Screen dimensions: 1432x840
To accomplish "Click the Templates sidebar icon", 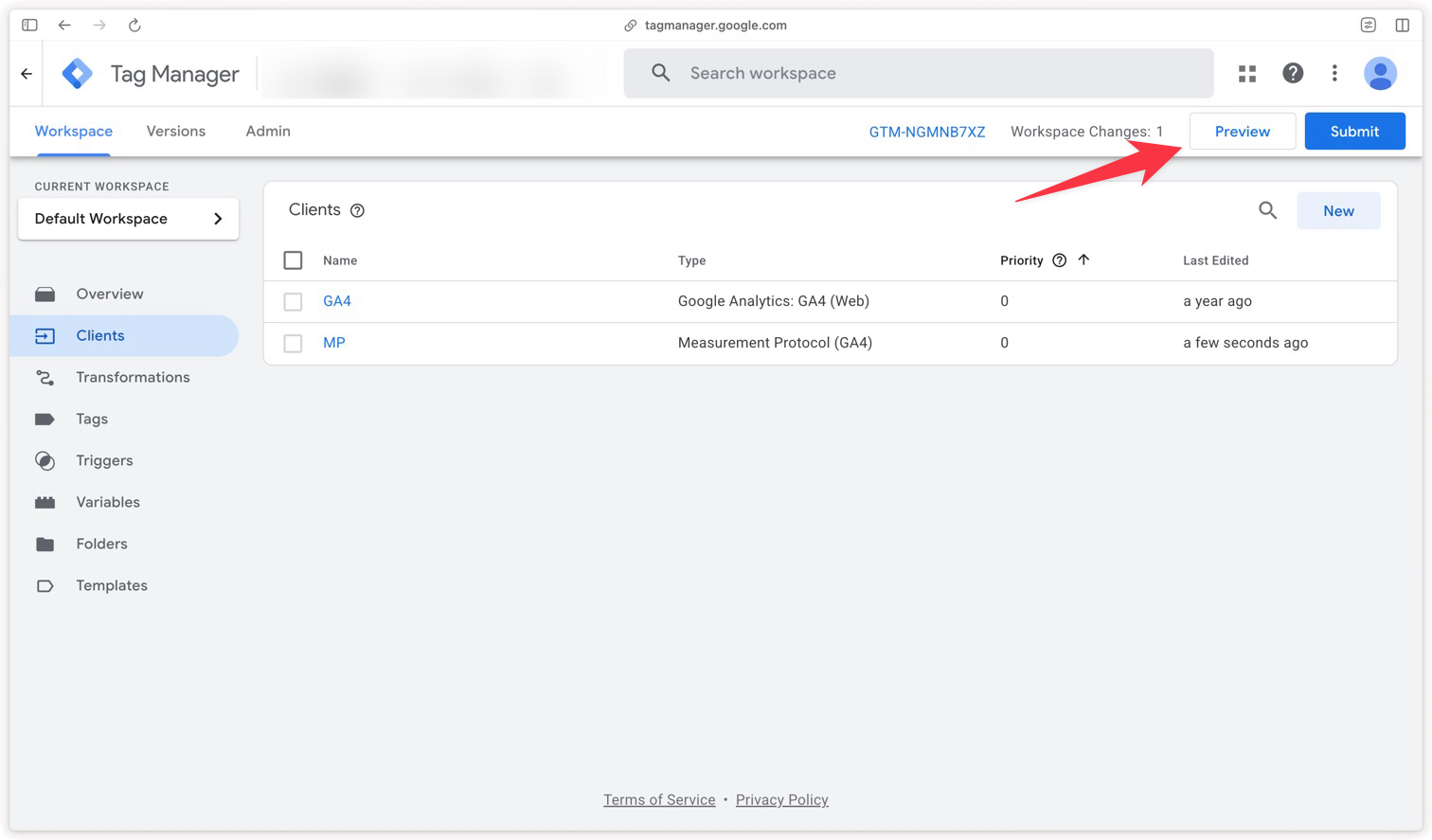I will click(45, 585).
